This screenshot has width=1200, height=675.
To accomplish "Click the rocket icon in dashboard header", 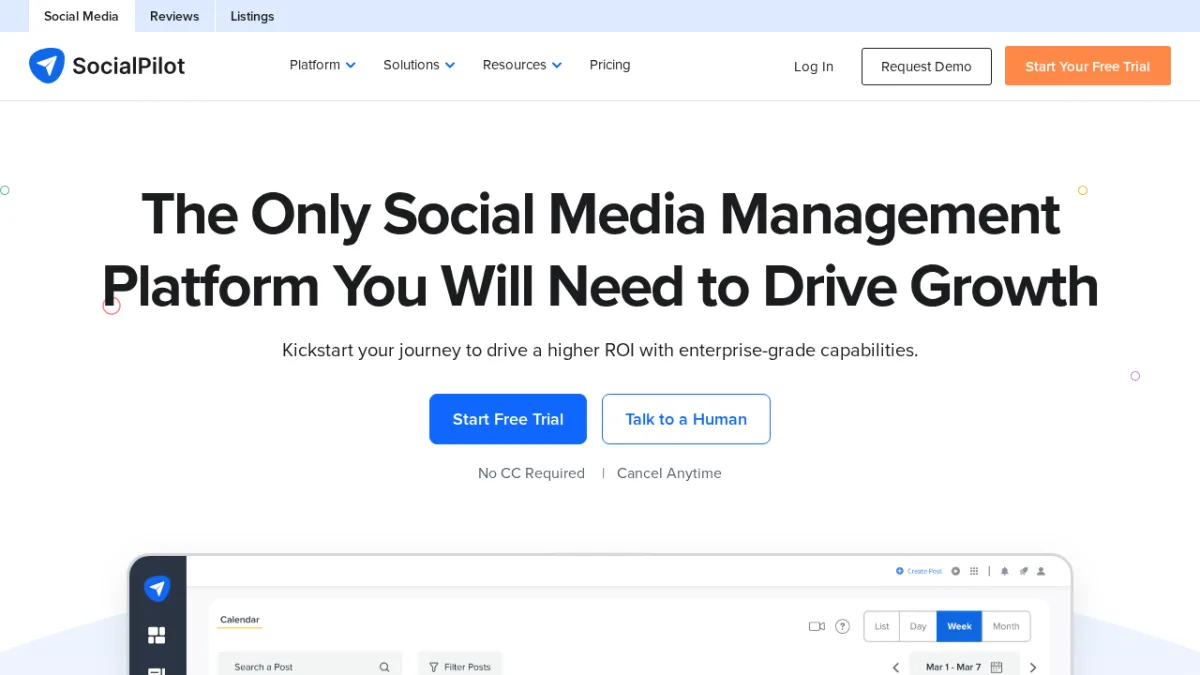I will pyautogui.click(x=1023, y=571).
